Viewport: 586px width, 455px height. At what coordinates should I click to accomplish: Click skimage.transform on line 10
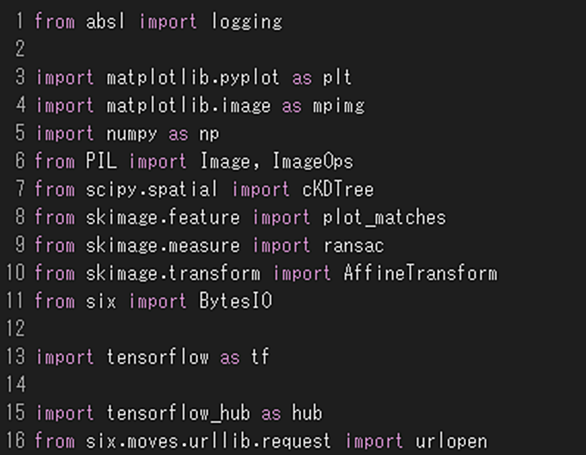(x=173, y=273)
